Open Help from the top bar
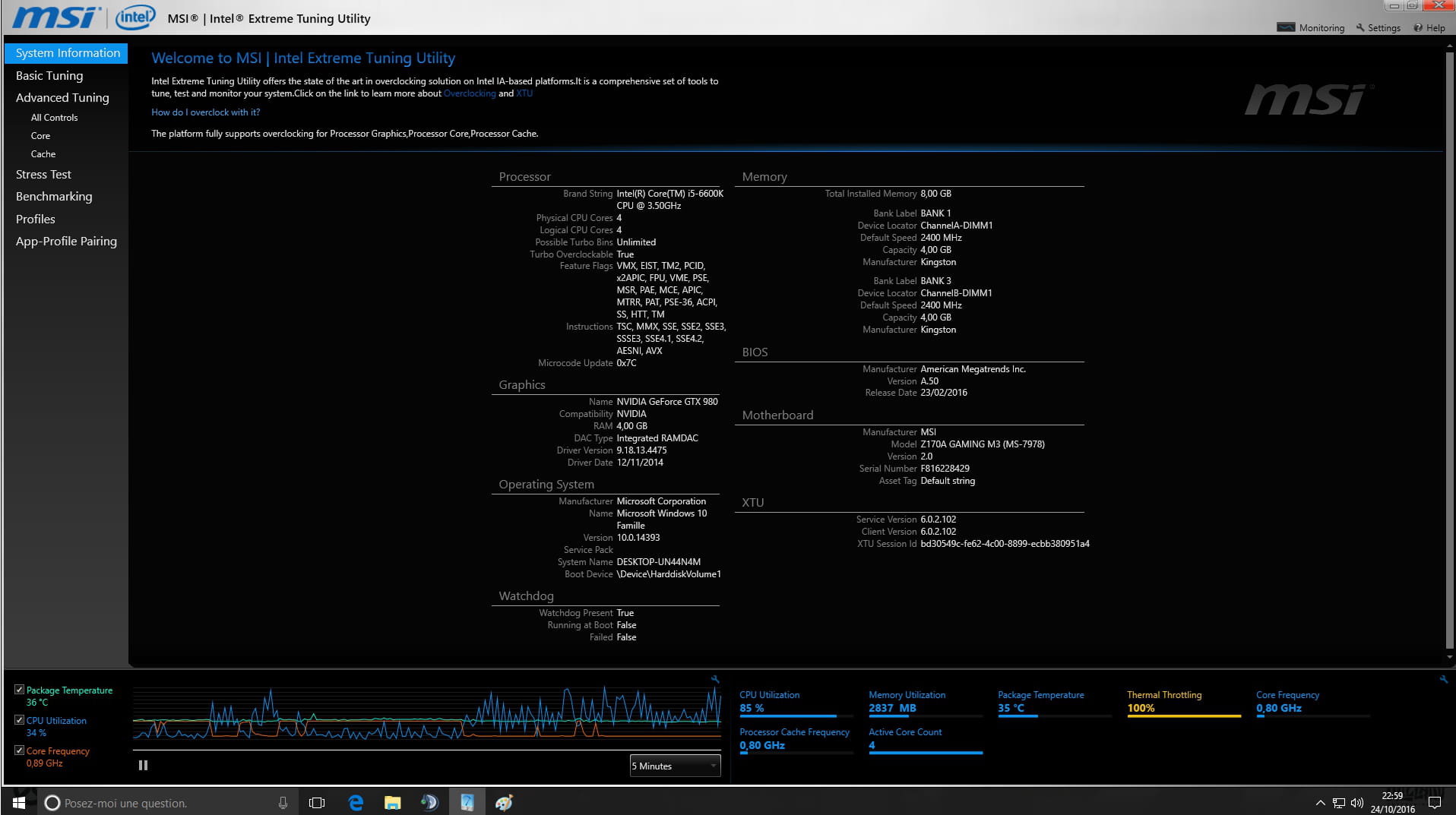1456x815 pixels. tap(1429, 27)
